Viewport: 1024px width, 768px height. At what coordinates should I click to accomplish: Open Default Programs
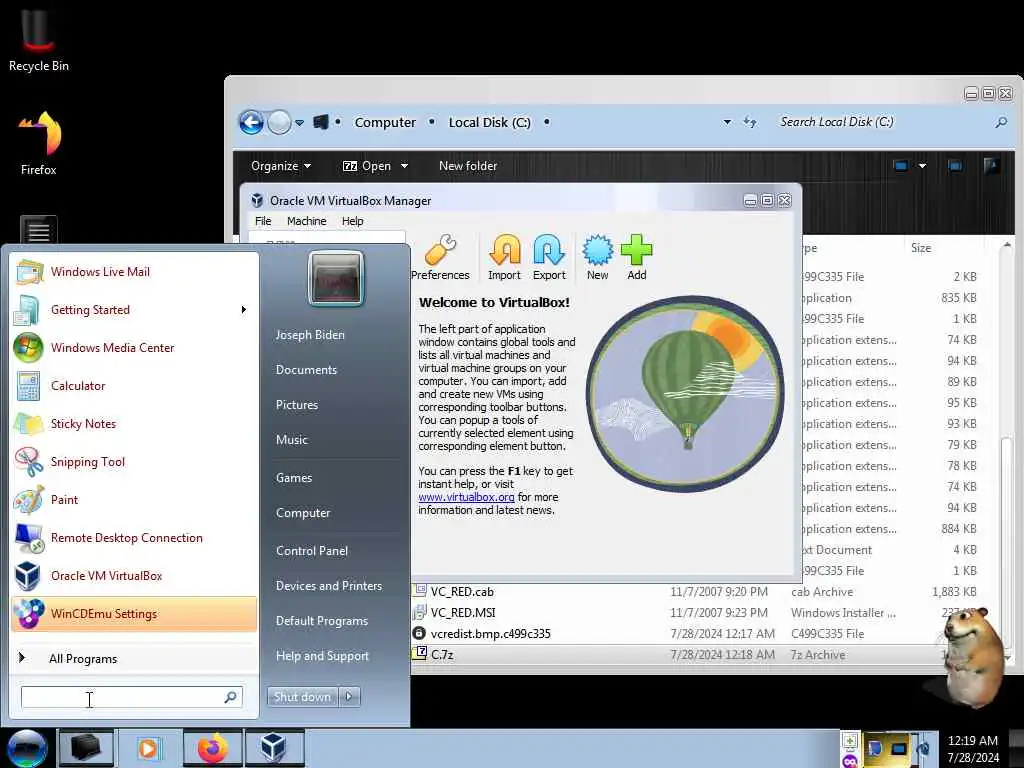click(322, 621)
